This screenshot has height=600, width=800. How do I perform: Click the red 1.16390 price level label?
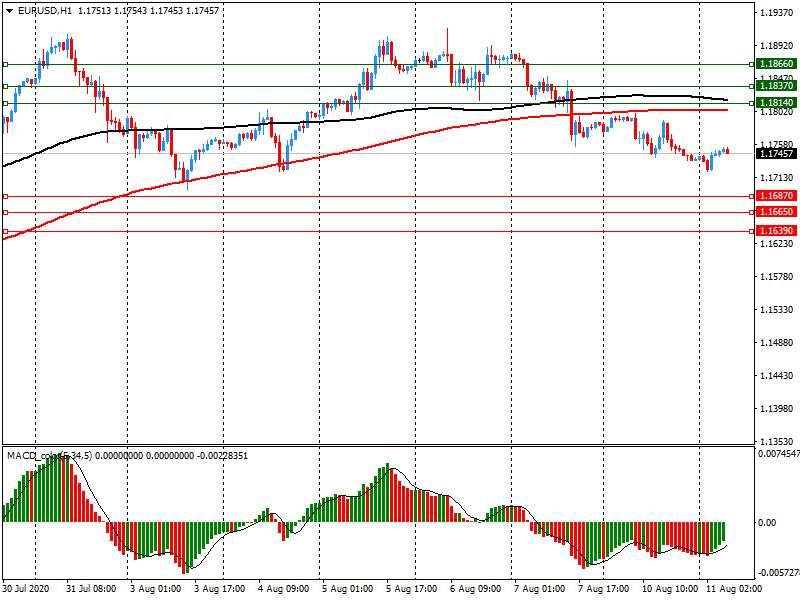click(776, 231)
